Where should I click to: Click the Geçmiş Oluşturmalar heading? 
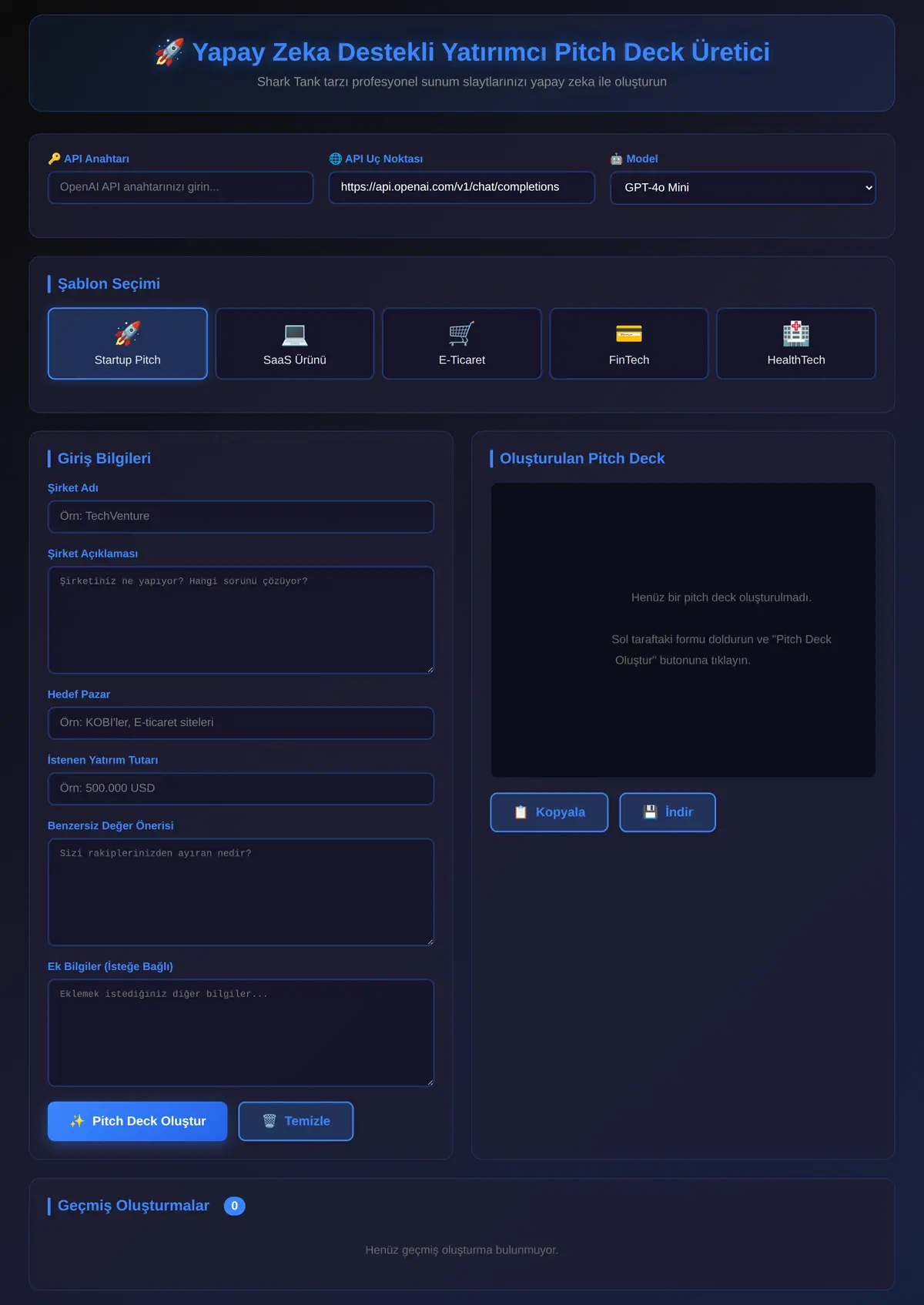(x=133, y=1206)
